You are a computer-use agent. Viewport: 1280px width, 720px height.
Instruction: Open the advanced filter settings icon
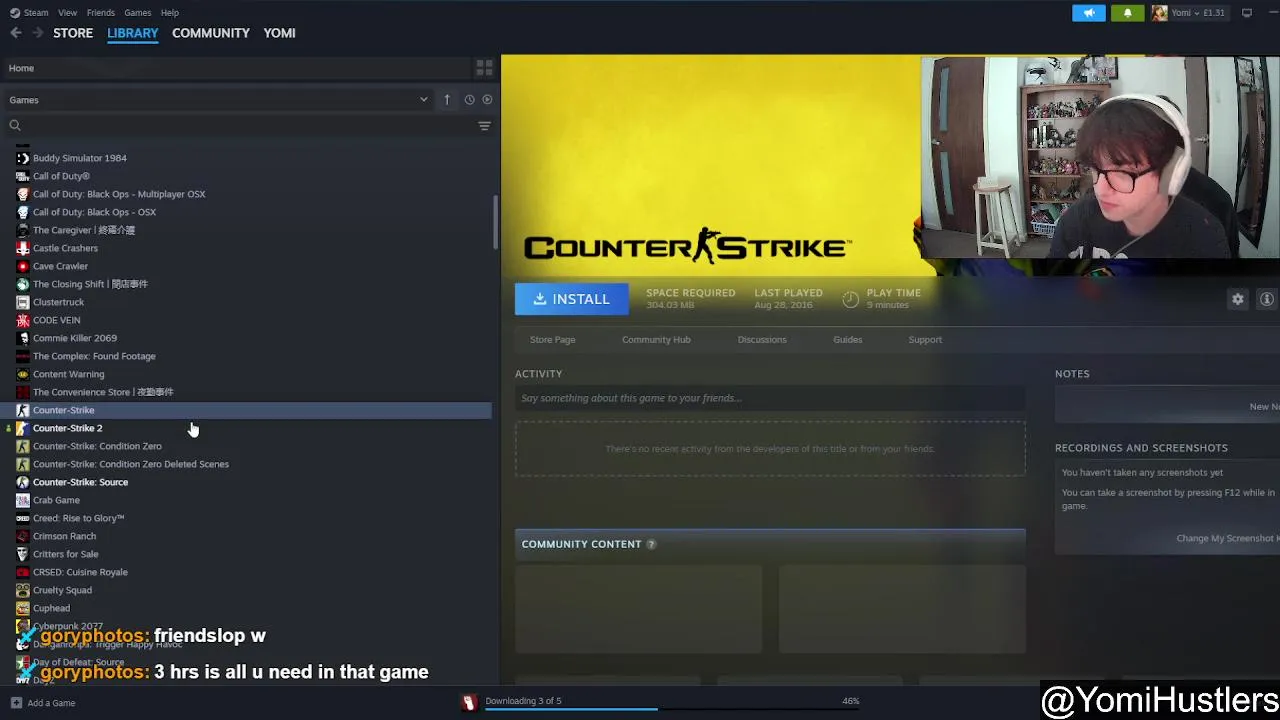(x=484, y=126)
